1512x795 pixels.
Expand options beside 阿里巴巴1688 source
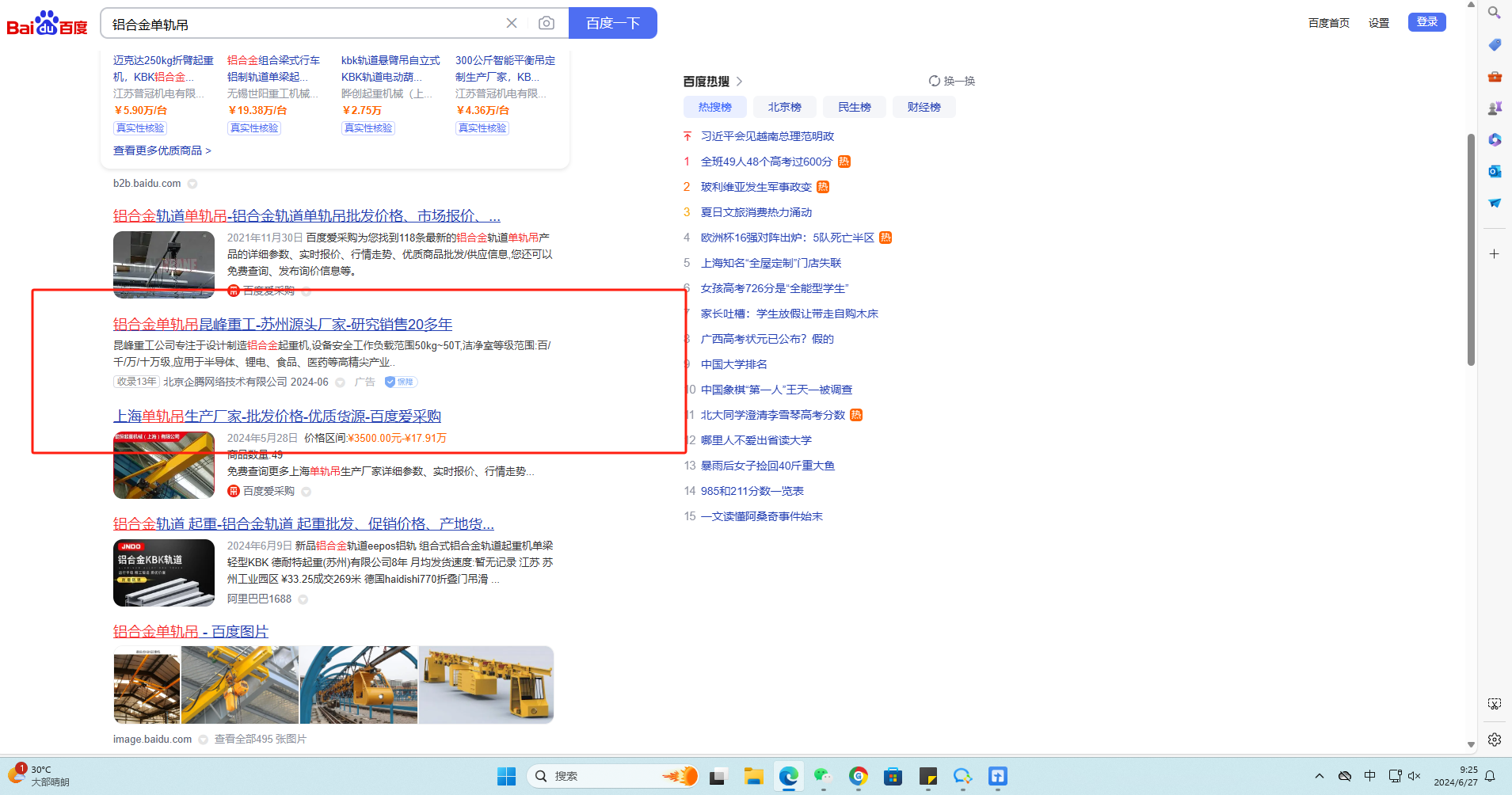(x=303, y=599)
